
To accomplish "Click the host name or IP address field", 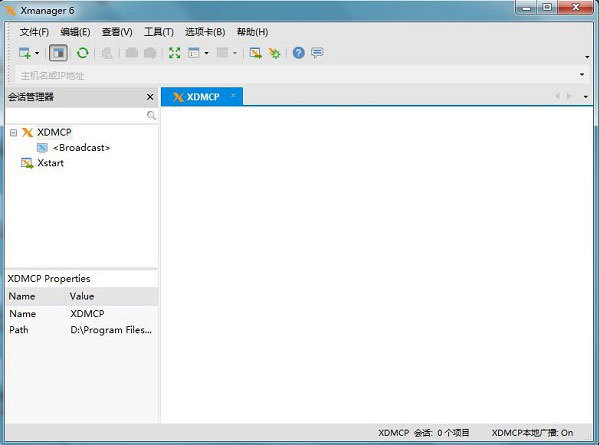I will point(295,75).
